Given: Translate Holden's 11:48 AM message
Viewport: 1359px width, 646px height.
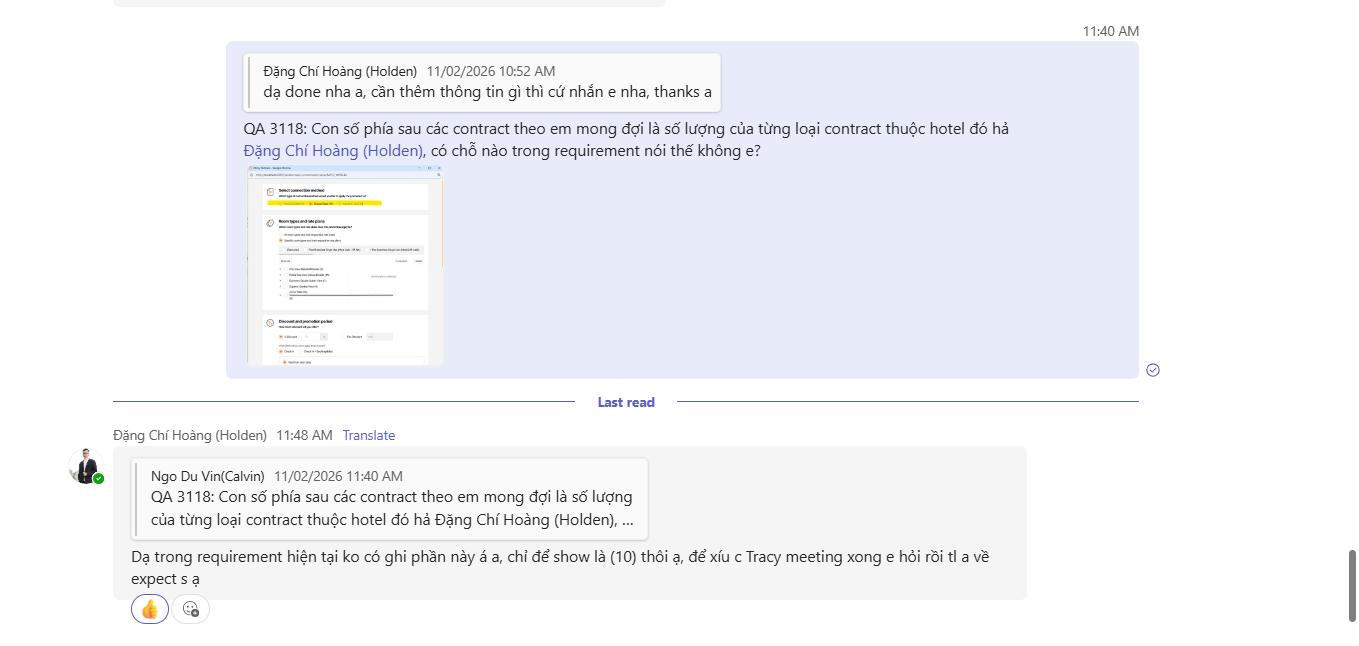Looking at the screenshot, I should coord(369,435).
